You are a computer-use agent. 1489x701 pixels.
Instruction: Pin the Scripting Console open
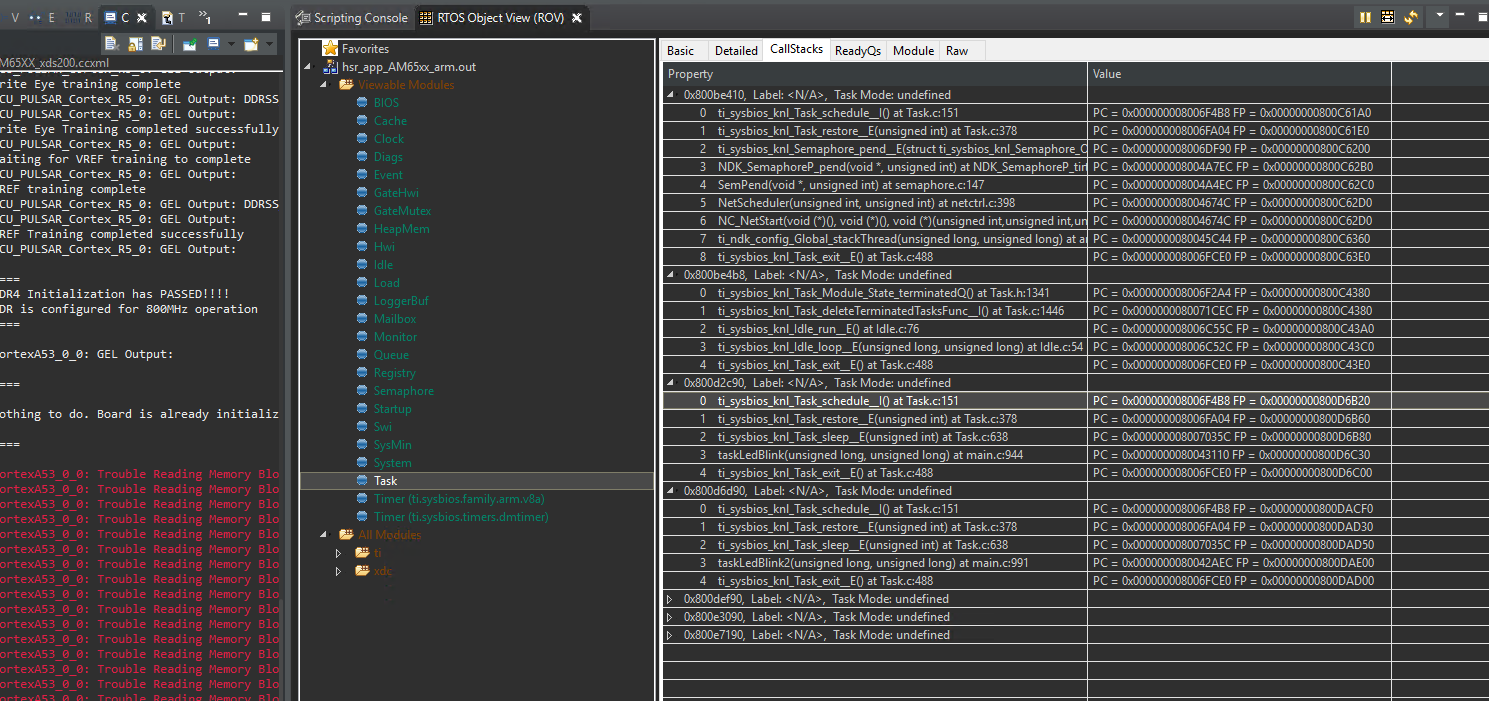190,43
